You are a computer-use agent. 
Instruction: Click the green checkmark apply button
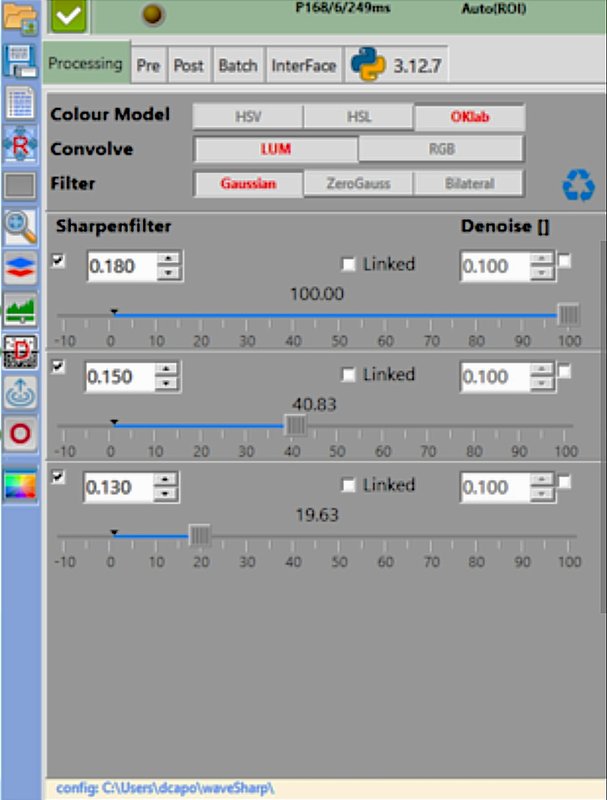[68, 16]
